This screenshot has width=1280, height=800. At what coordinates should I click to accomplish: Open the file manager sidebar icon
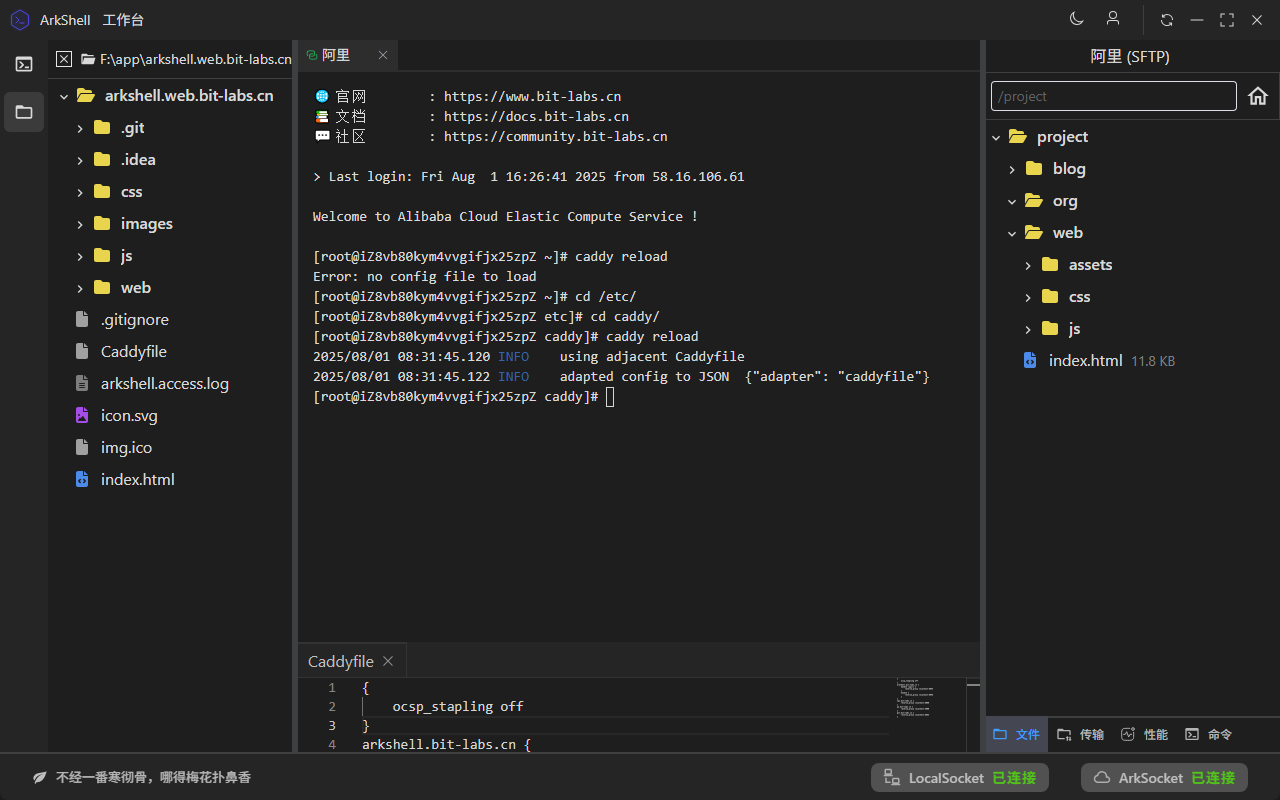tap(24, 112)
